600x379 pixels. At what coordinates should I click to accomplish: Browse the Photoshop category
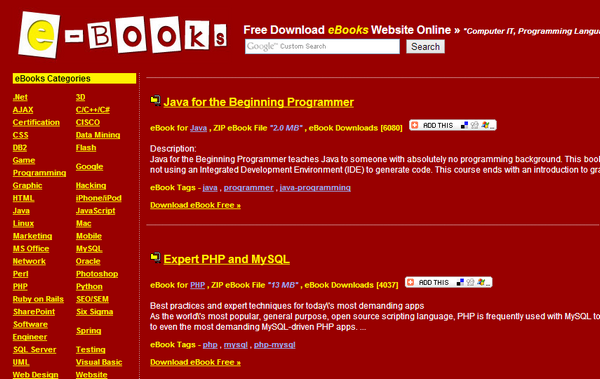[x=97, y=274]
